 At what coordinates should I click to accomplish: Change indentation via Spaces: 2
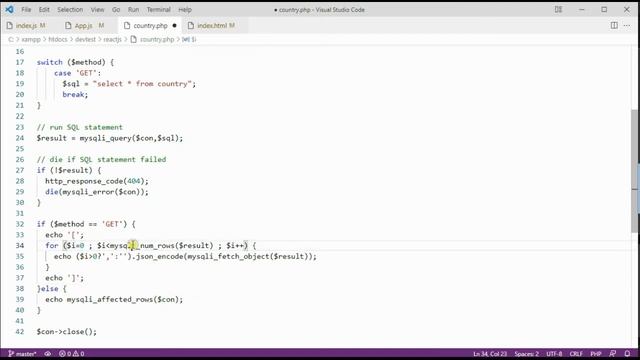[x=527, y=353]
